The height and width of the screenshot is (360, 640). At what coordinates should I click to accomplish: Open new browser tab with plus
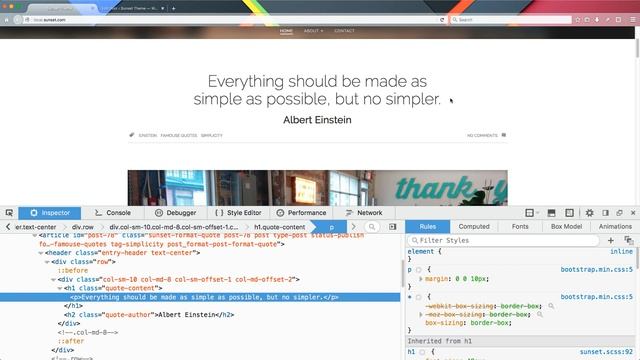pyautogui.click(x=173, y=8)
